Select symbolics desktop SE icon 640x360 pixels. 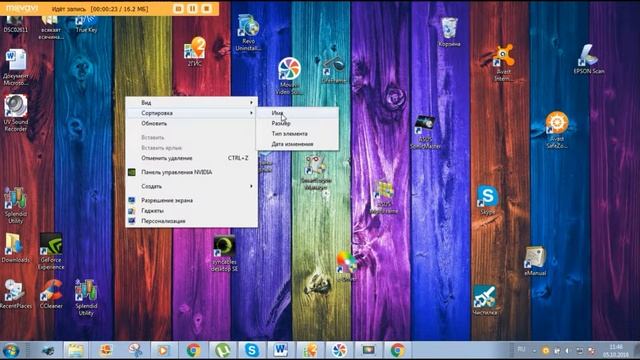pos(224,253)
